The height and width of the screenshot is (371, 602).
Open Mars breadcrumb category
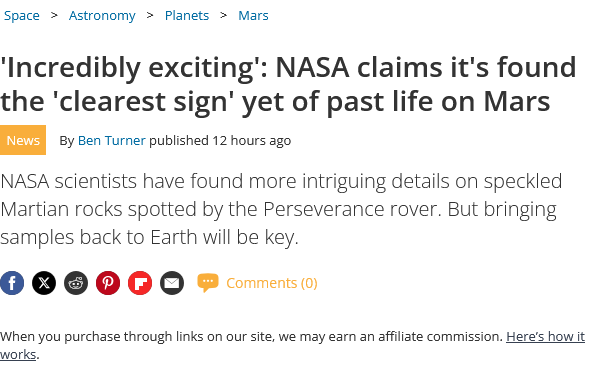tap(253, 15)
